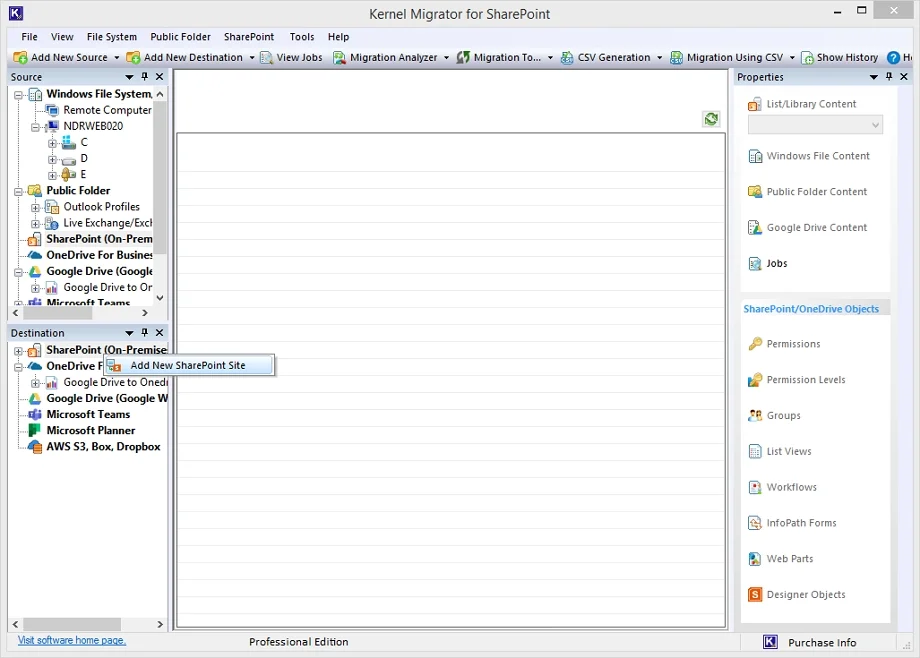This screenshot has width=920, height=658.
Task: Click the Workflows icon
Action: coord(755,487)
